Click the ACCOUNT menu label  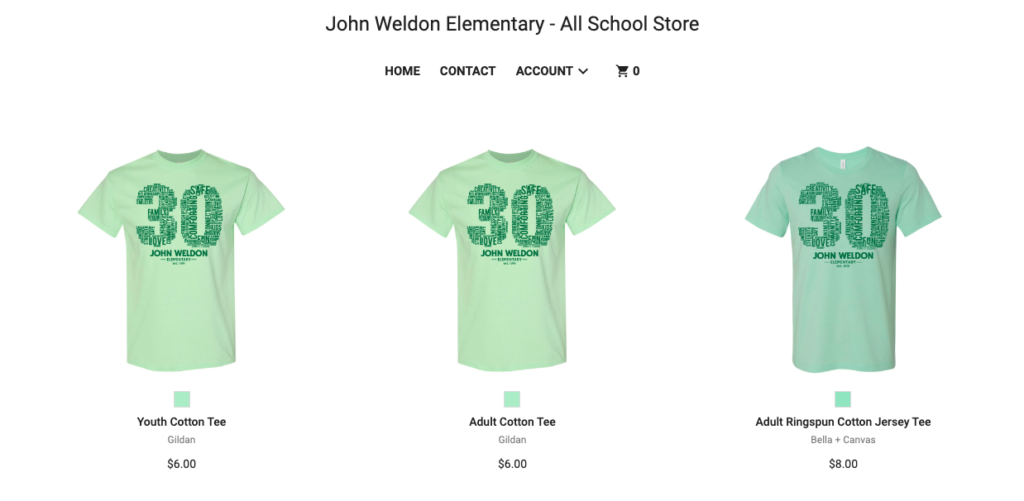[x=544, y=71]
